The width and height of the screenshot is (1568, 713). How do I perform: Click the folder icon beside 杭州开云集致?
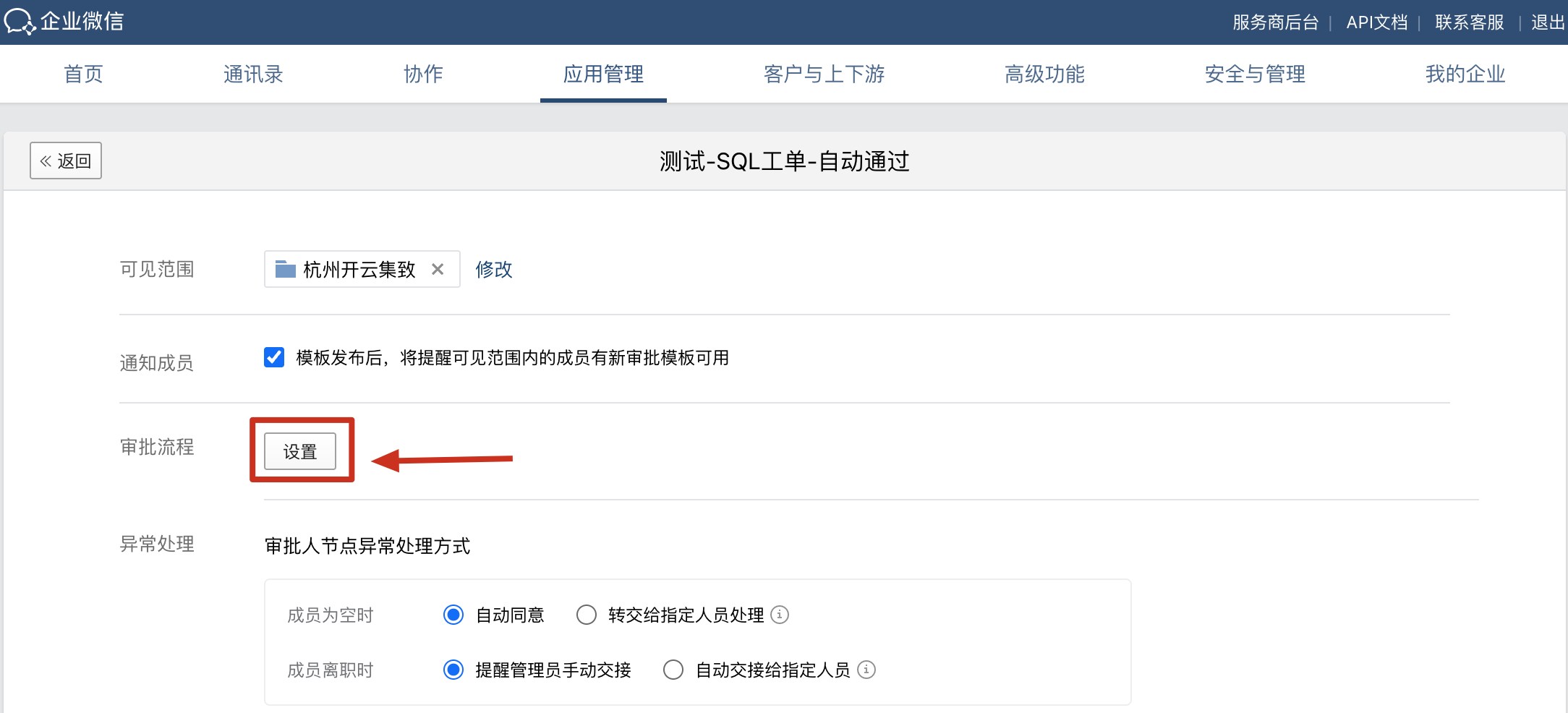pyautogui.click(x=286, y=270)
